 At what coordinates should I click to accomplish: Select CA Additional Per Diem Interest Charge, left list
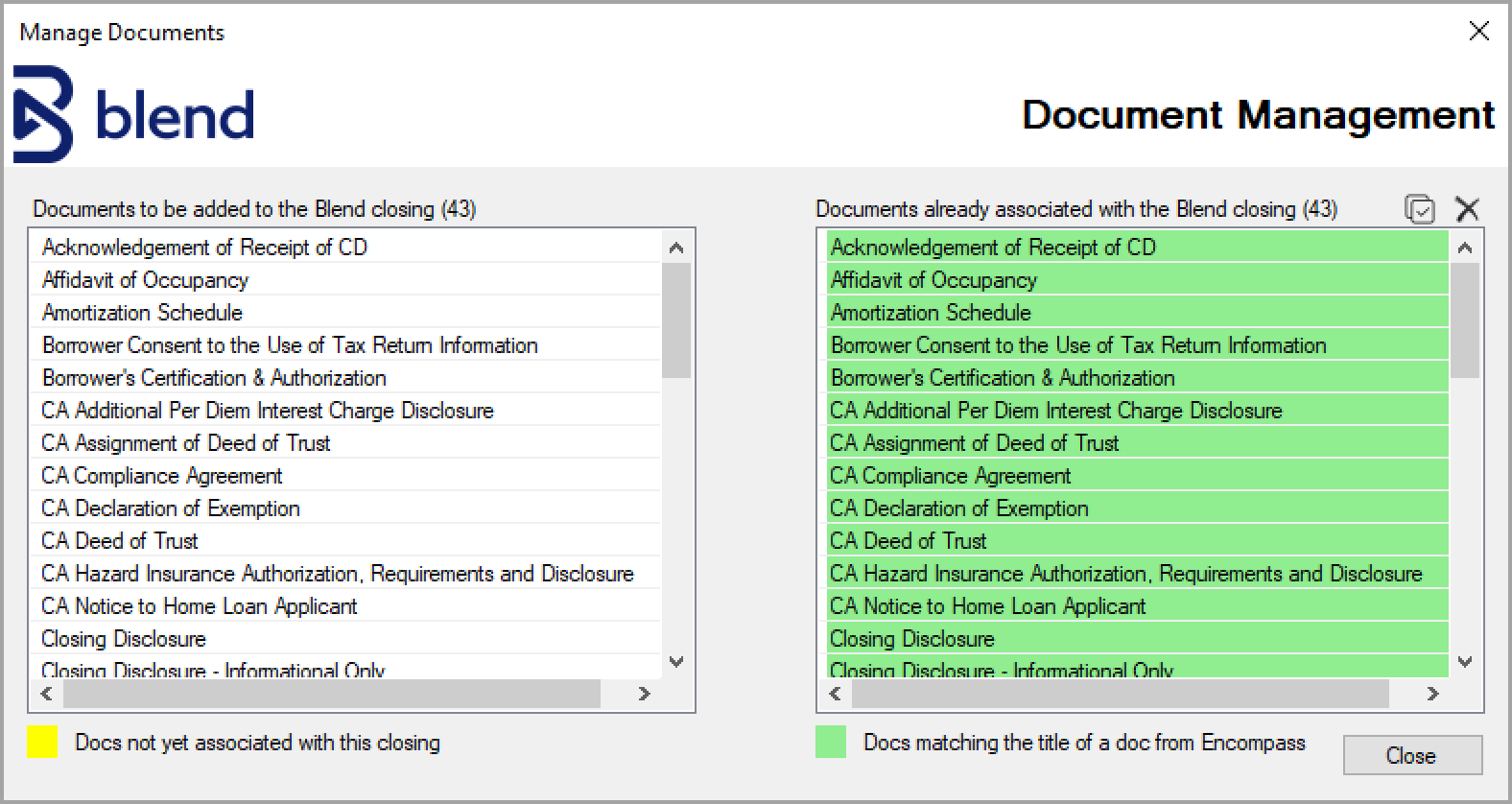346,411
